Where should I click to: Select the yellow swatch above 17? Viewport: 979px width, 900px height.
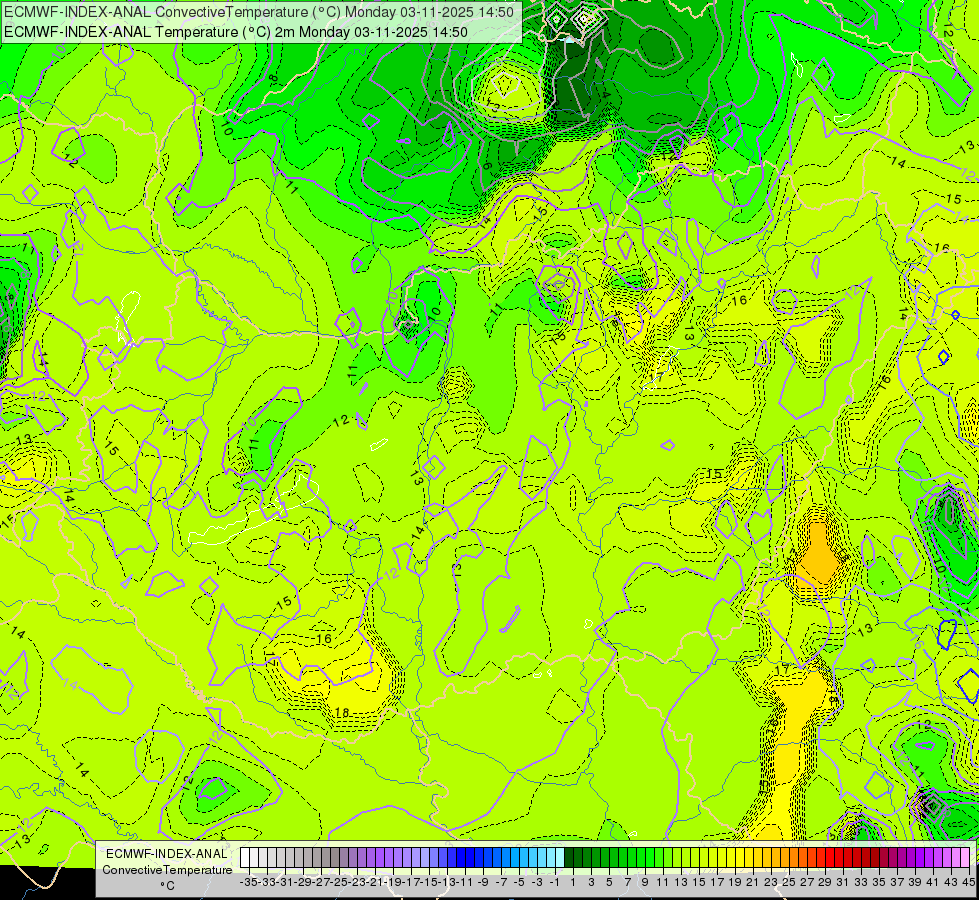pos(712,857)
